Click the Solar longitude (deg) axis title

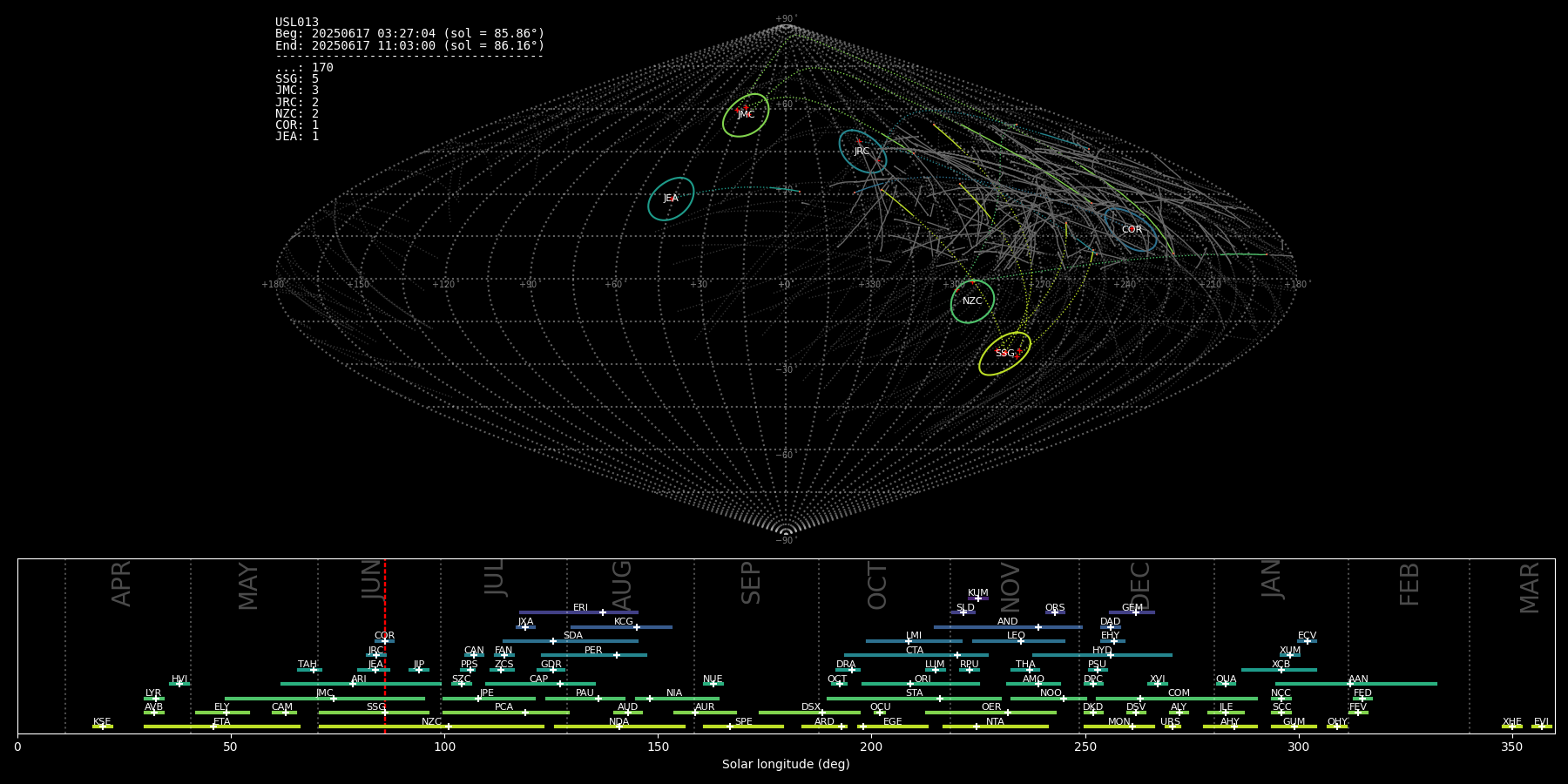coord(786,765)
